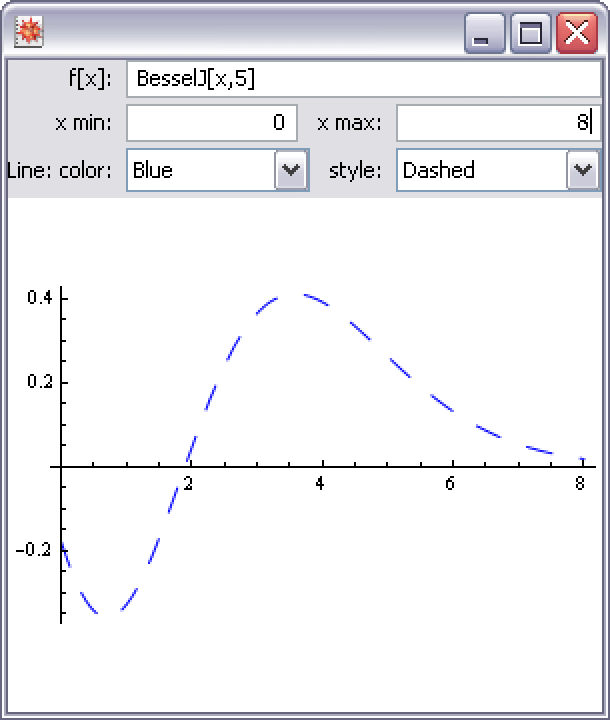This screenshot has height=720, width=610.
Task: Click the x-axis tick label 8
Action: point(580,484)
